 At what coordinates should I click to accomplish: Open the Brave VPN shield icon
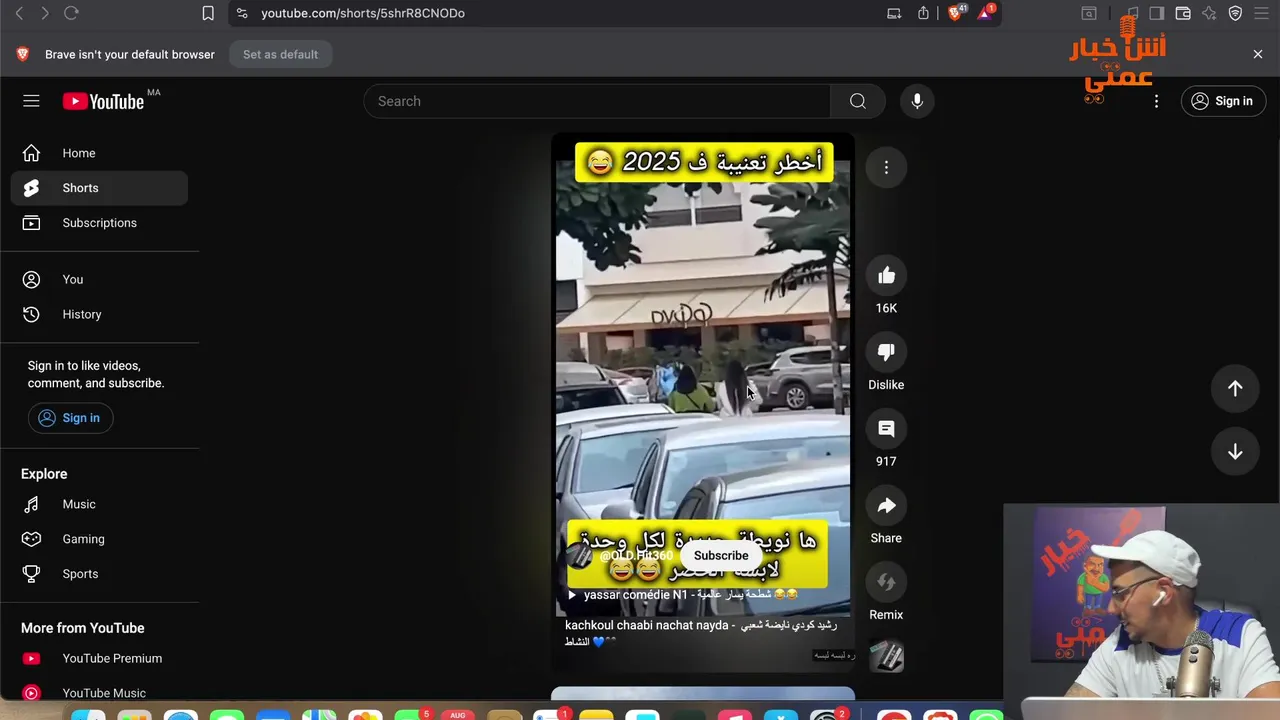(x=1235, y=13)
